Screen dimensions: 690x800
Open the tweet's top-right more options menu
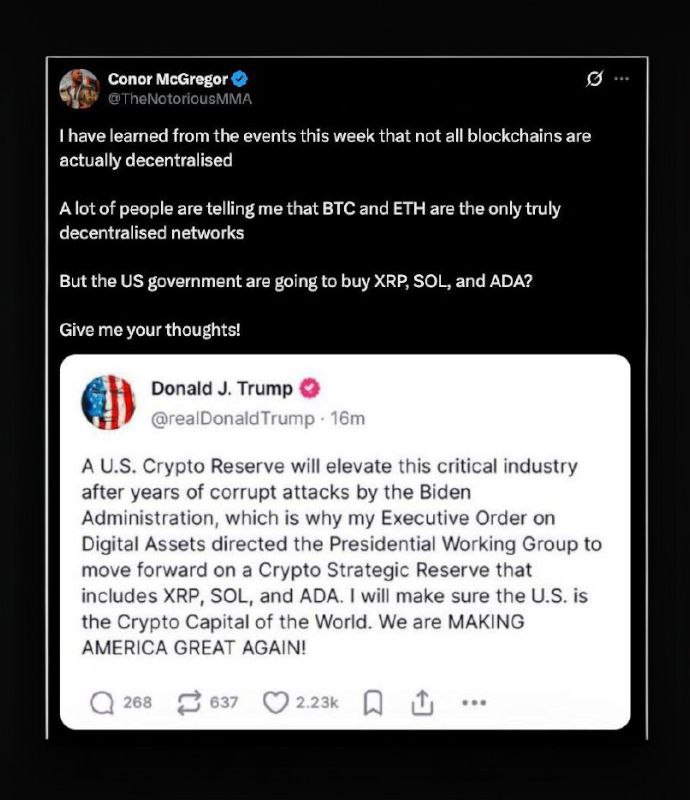pyautogui.click(x=622, y=79)
